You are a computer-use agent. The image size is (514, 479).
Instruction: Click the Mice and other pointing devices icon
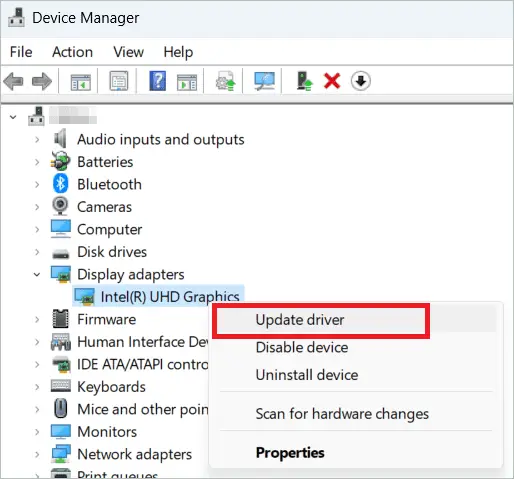(x=60, y=409)
